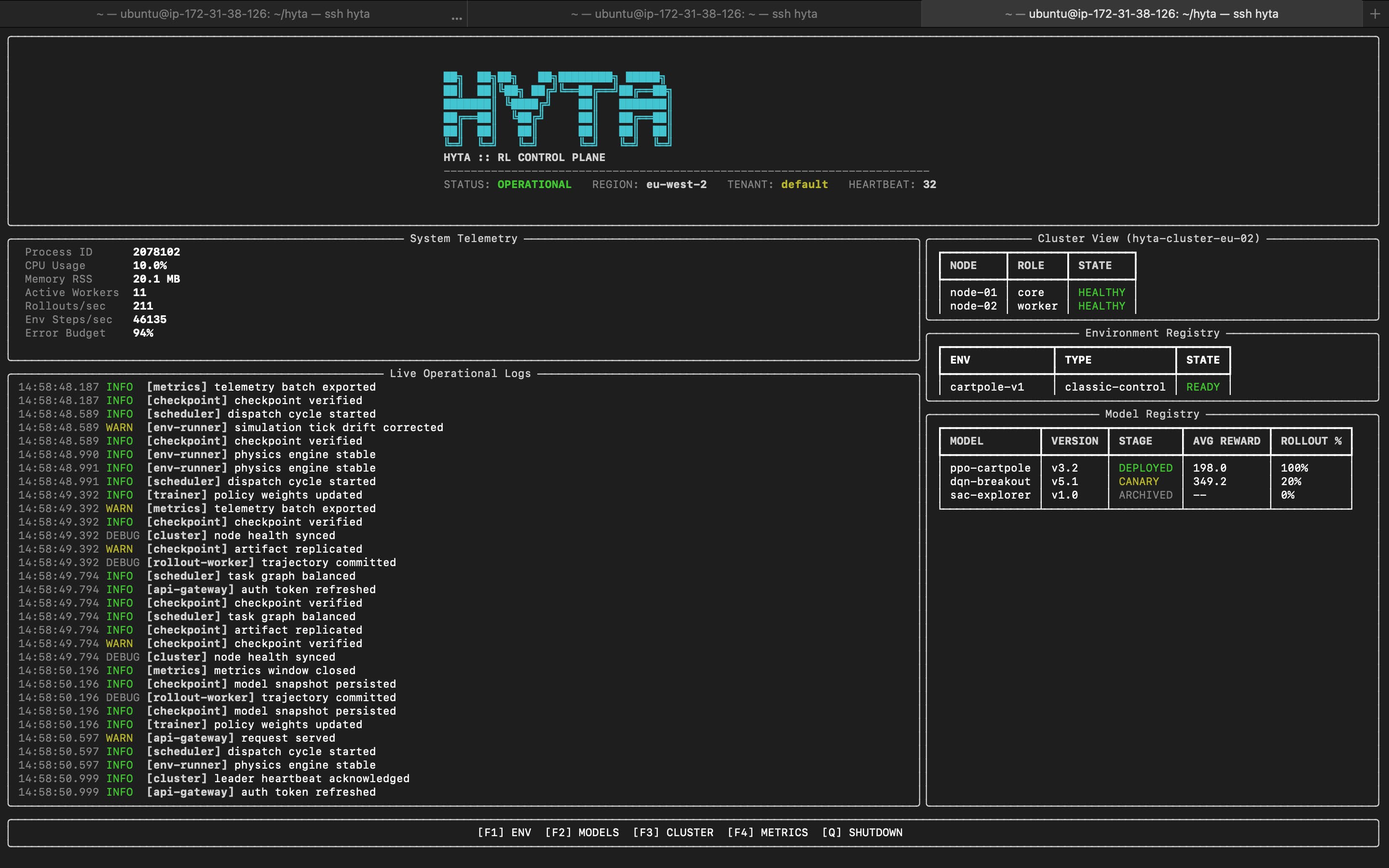
Task: Click the cartpole-v1 environment entry
Action: click(987, 387)
